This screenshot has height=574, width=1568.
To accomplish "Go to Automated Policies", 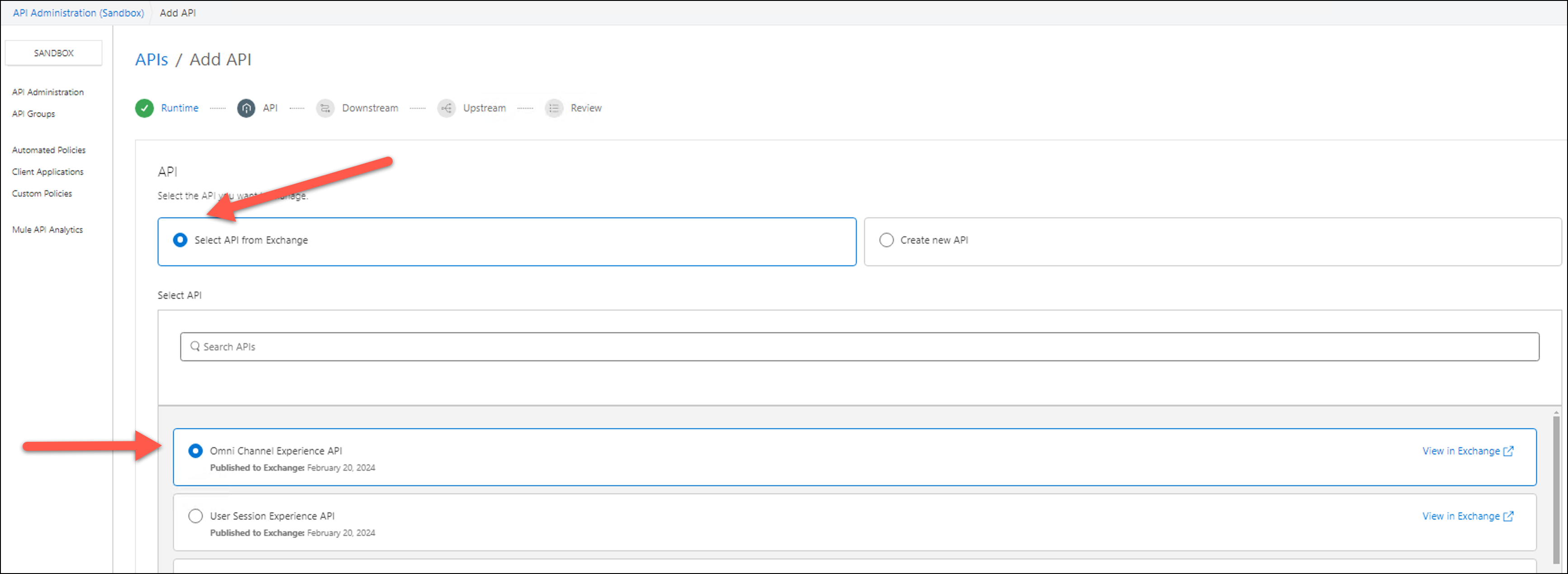I will pyautogui.click(x=49, y=150).
